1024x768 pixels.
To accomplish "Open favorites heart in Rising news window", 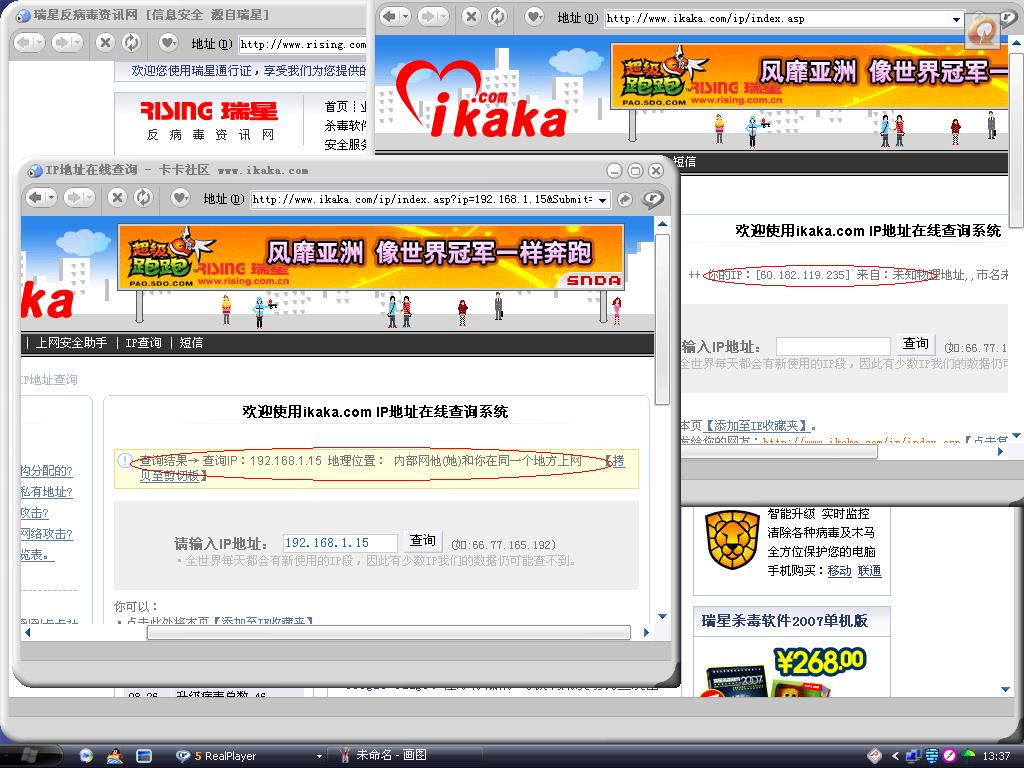I will (x=168, y=43).
